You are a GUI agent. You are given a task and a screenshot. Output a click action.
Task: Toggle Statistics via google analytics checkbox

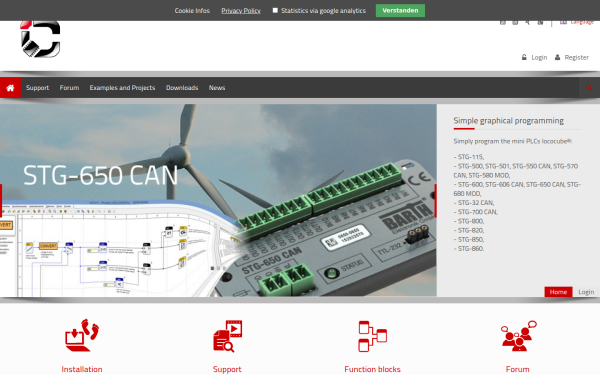(x=275, y=10)
